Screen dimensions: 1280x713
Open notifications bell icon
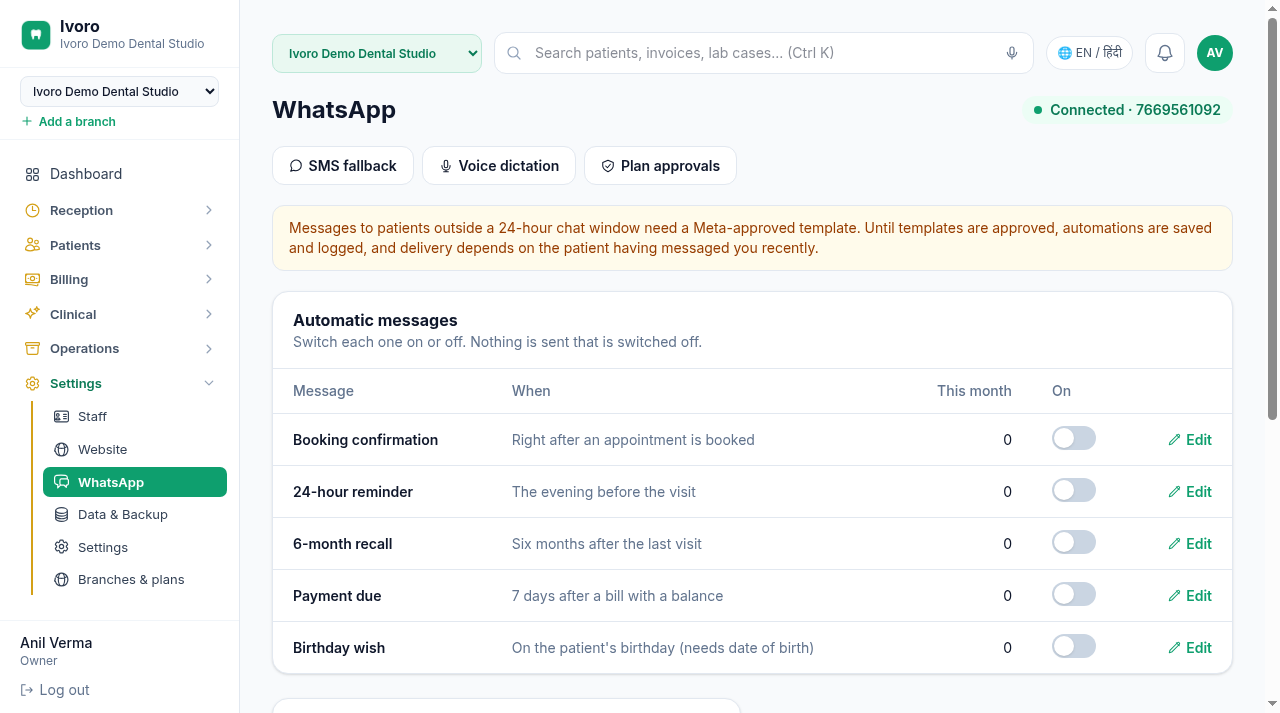pyautogui.click(x=1165, y=53)
